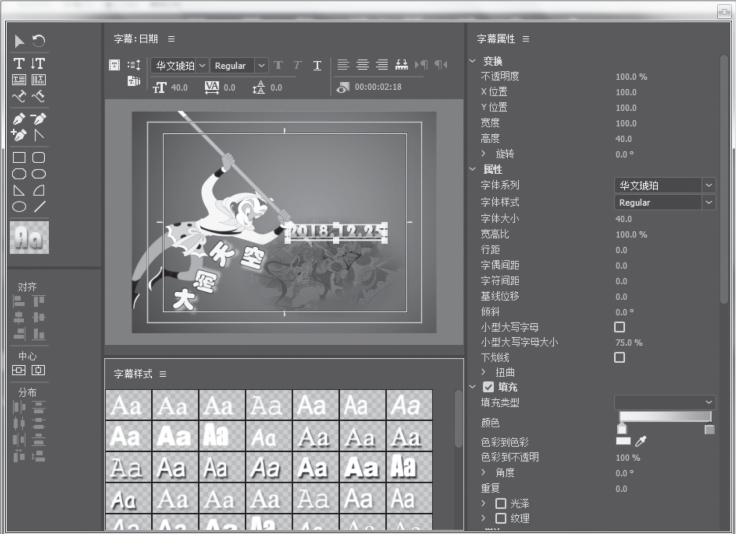
Task: Select the Rotation tool
Action: tap(38, 41)
